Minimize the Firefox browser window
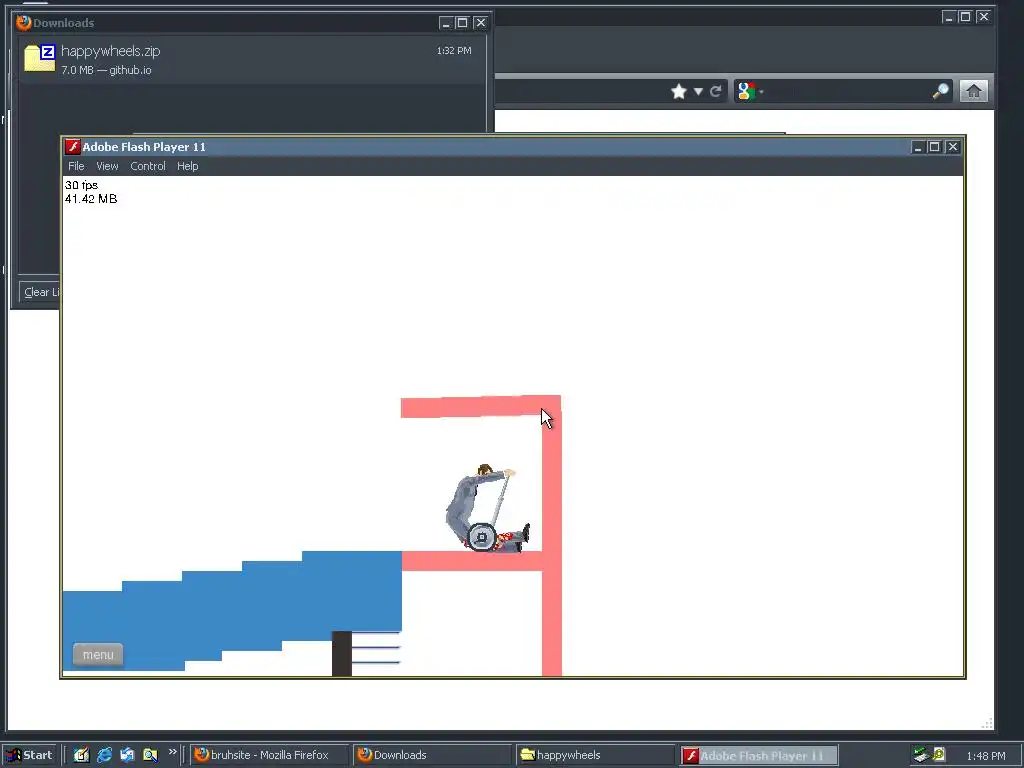The height and width of the screenshot is (768, 1024). [x=949, y=17]
